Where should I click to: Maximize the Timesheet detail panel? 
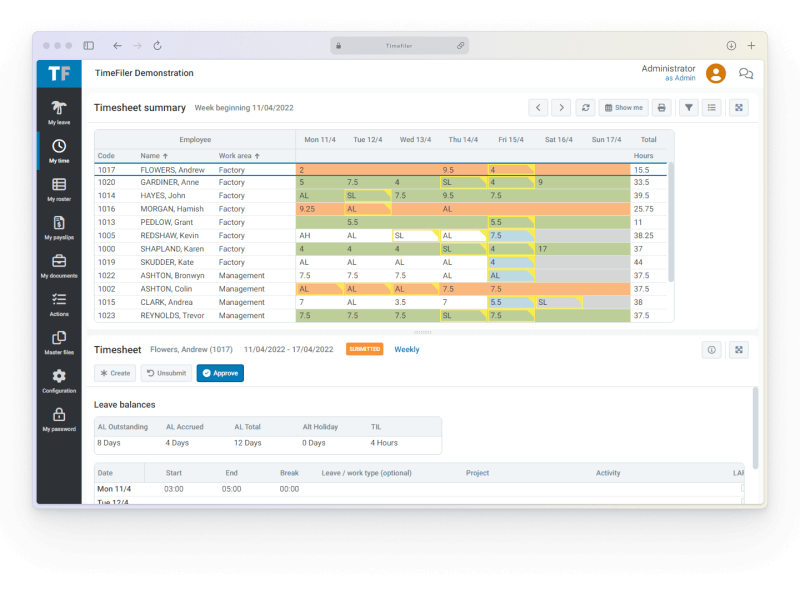[x=739, y=350]
